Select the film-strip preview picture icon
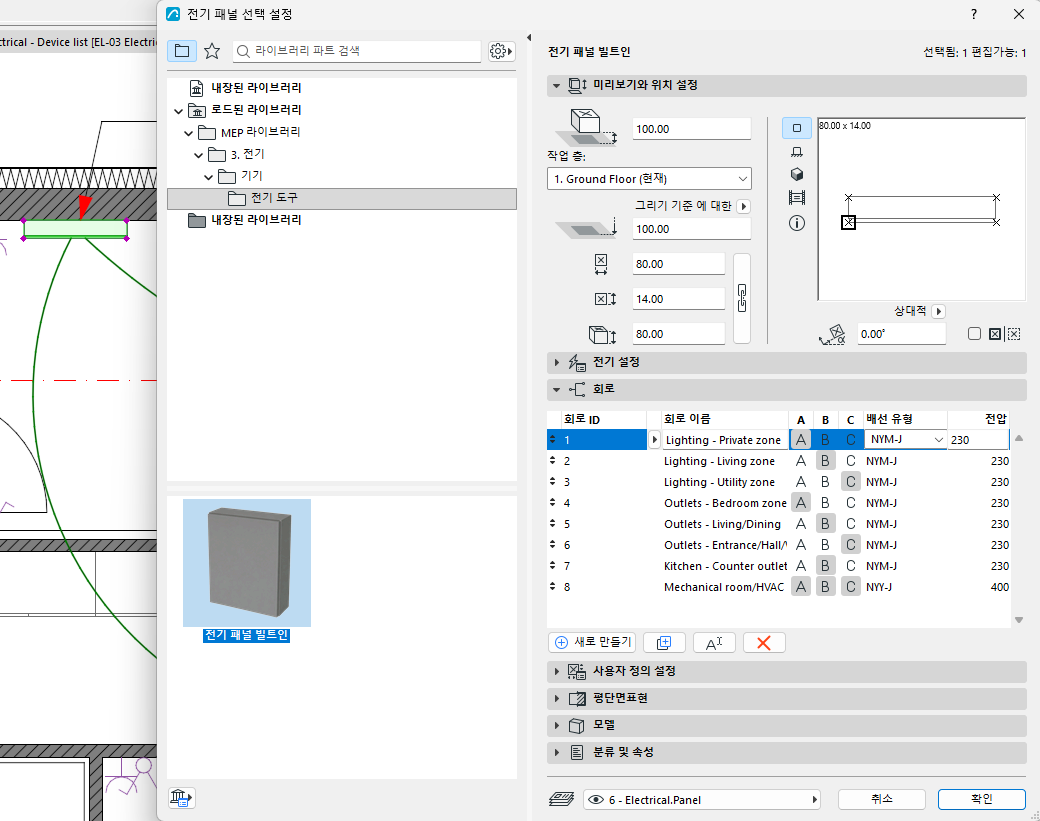 tap(797, 198)
